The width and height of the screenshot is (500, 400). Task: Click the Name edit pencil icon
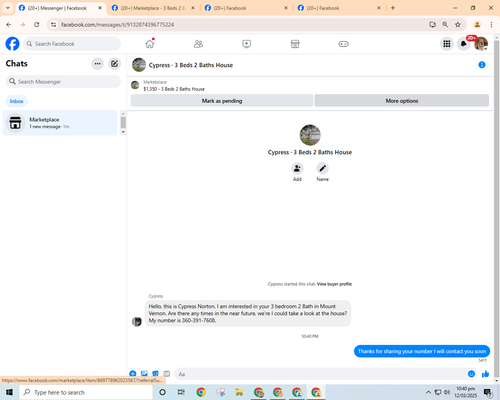[x=322, y=168]
